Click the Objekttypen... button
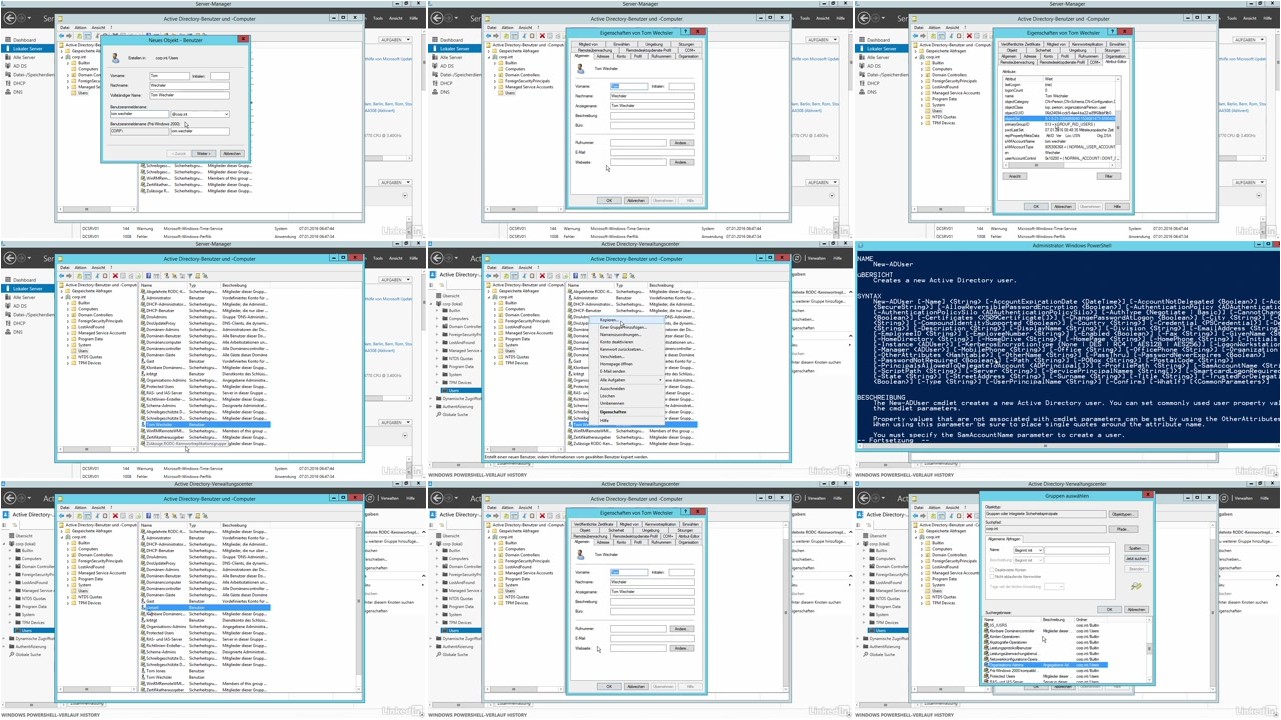 (1123, 514)
